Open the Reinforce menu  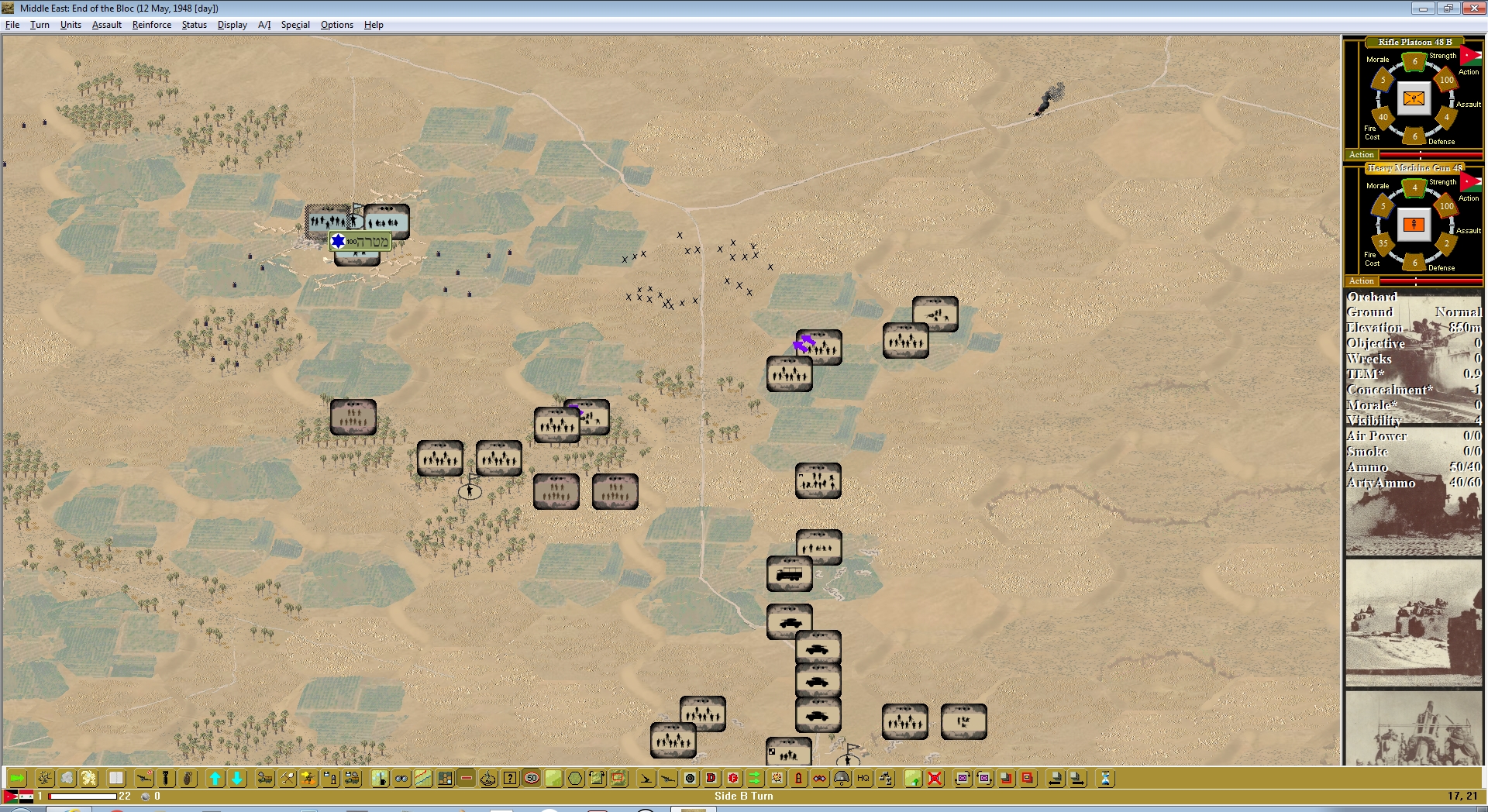(x=152, y=25)
